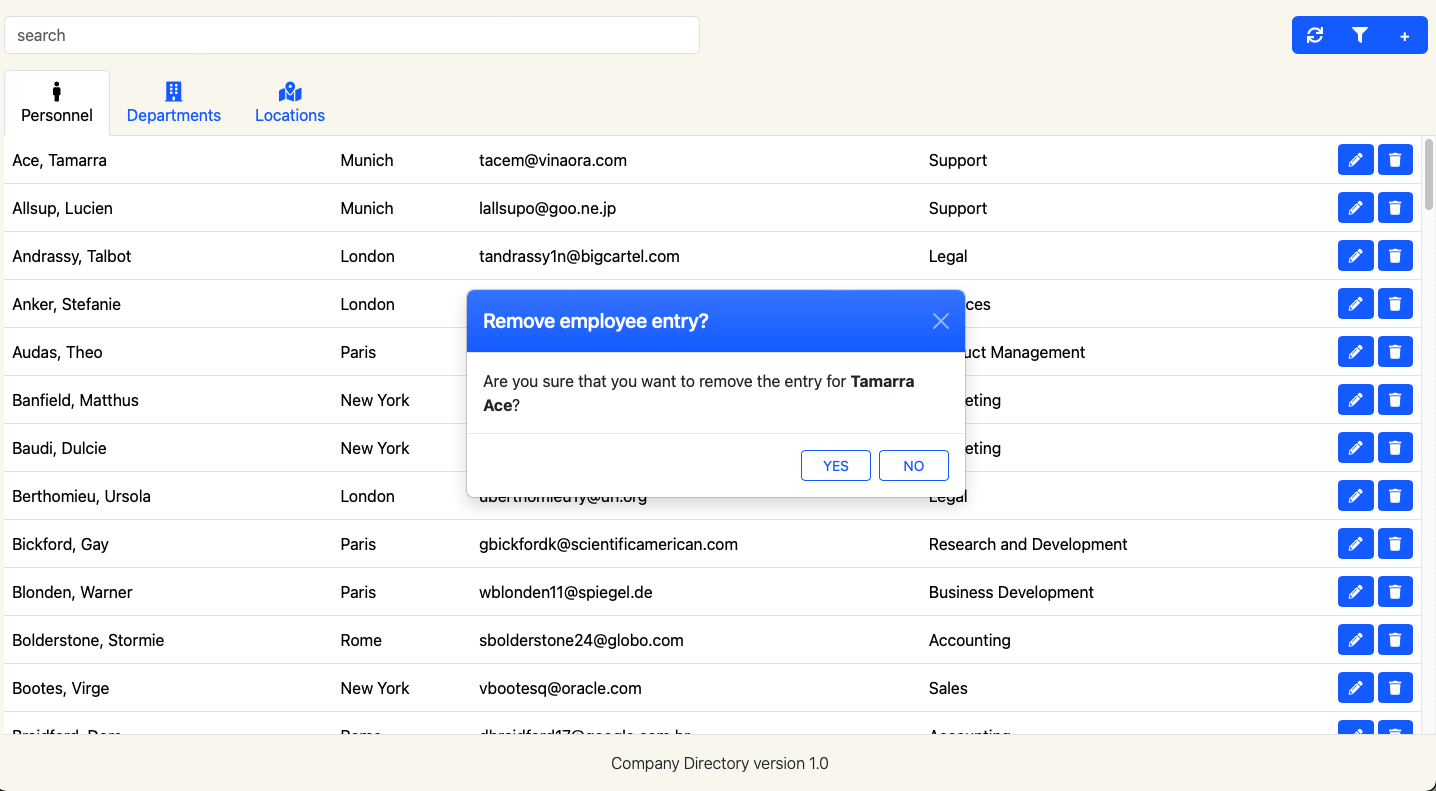The width and height of the screenshot is (1436, 791).
Task: Delete Lucien Allsup using trash icon
Action: pyautogui.click(x=1395, y=208)
